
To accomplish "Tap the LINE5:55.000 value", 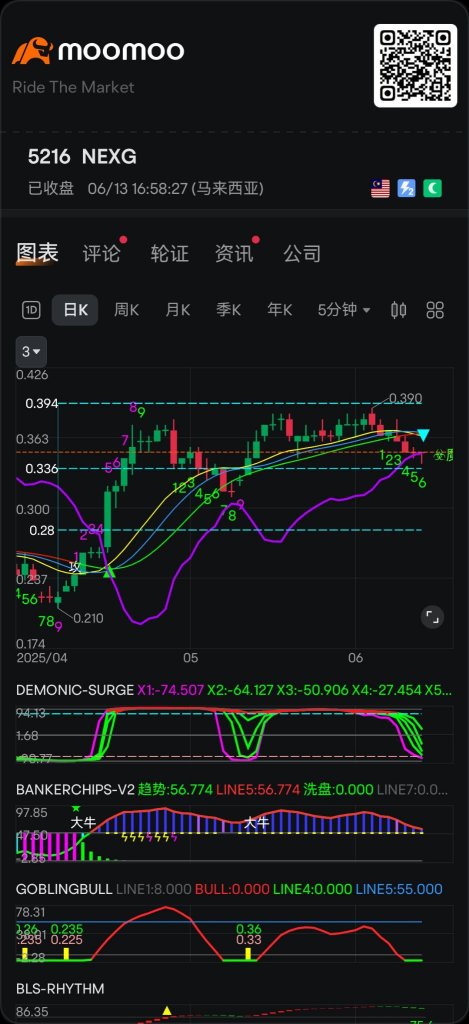I will [x=398, y=889].
